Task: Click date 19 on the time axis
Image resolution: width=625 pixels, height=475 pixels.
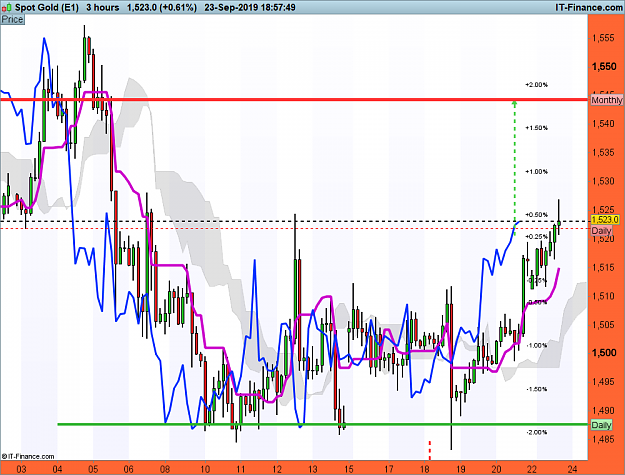Action: tap(461, 469)
